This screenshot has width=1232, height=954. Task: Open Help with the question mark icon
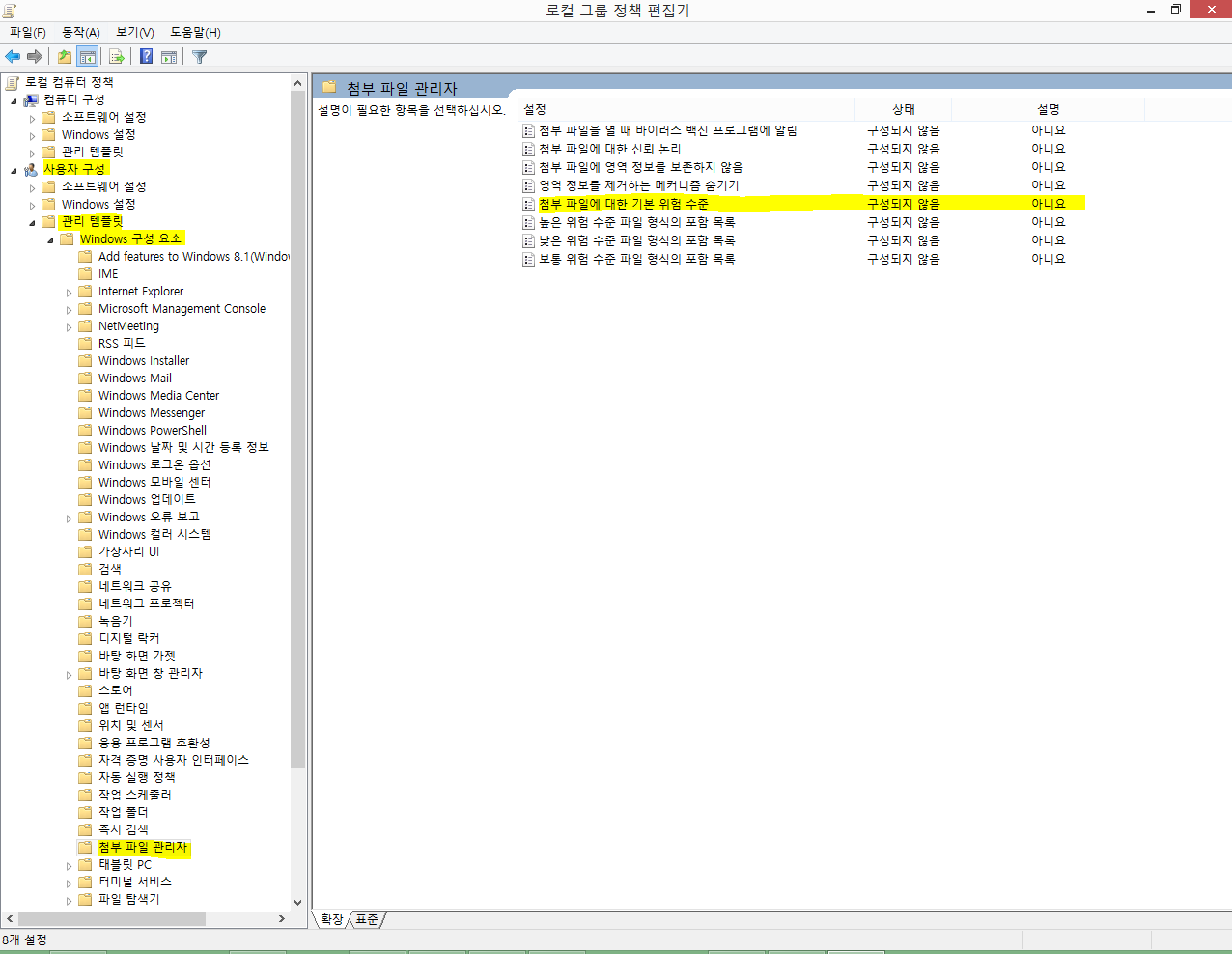tap(146, 57)
